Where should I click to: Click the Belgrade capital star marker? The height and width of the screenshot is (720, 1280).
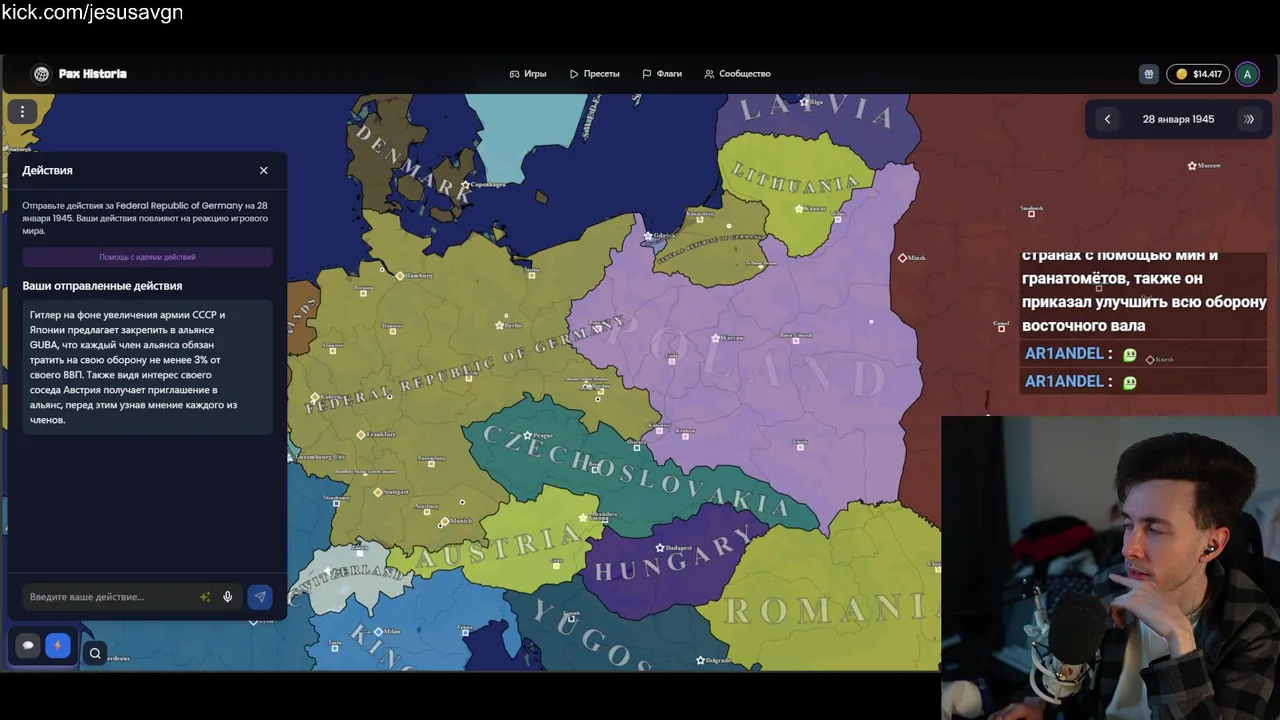[699, 661]
